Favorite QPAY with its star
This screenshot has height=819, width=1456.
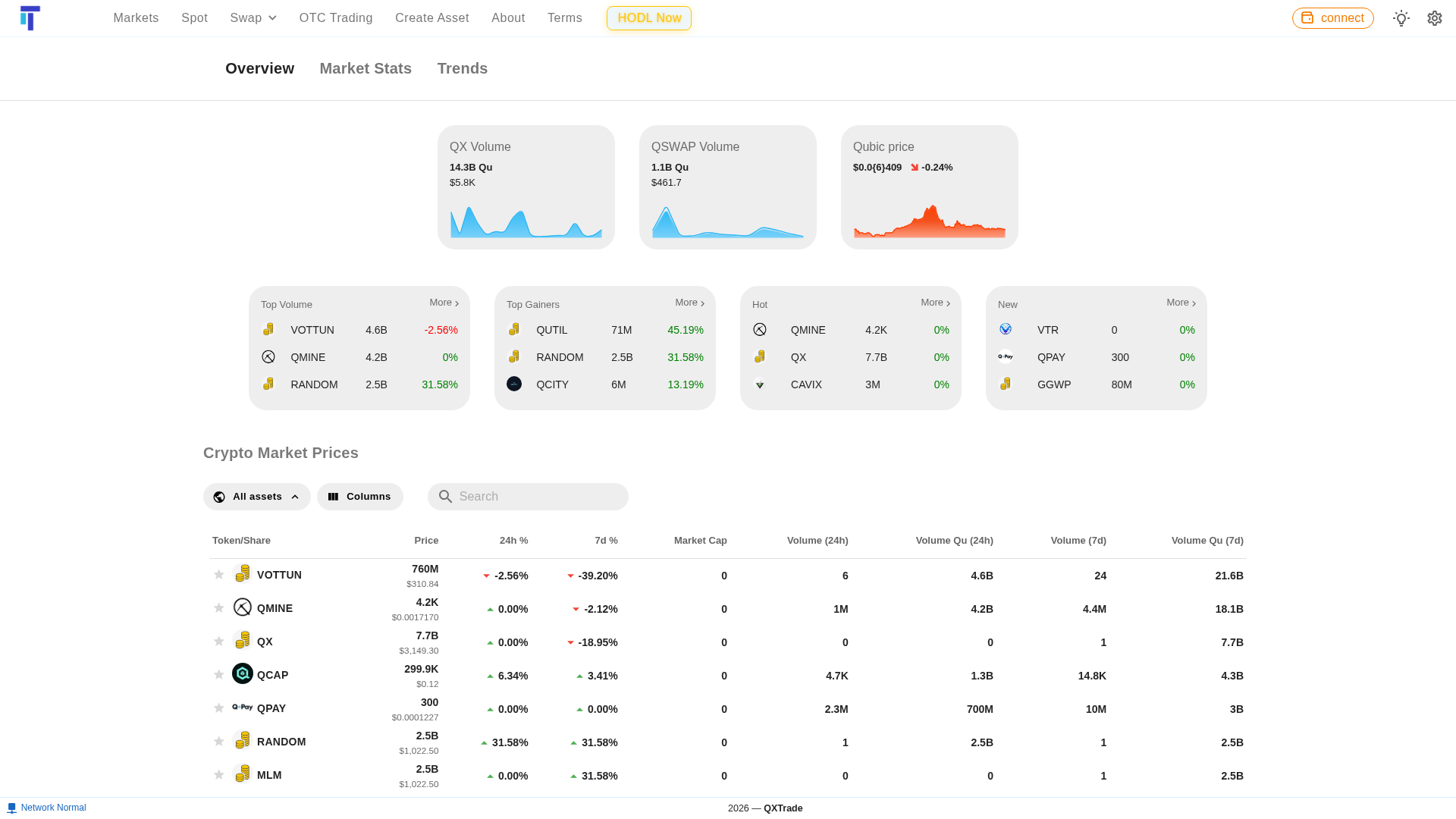click(219, 708)
